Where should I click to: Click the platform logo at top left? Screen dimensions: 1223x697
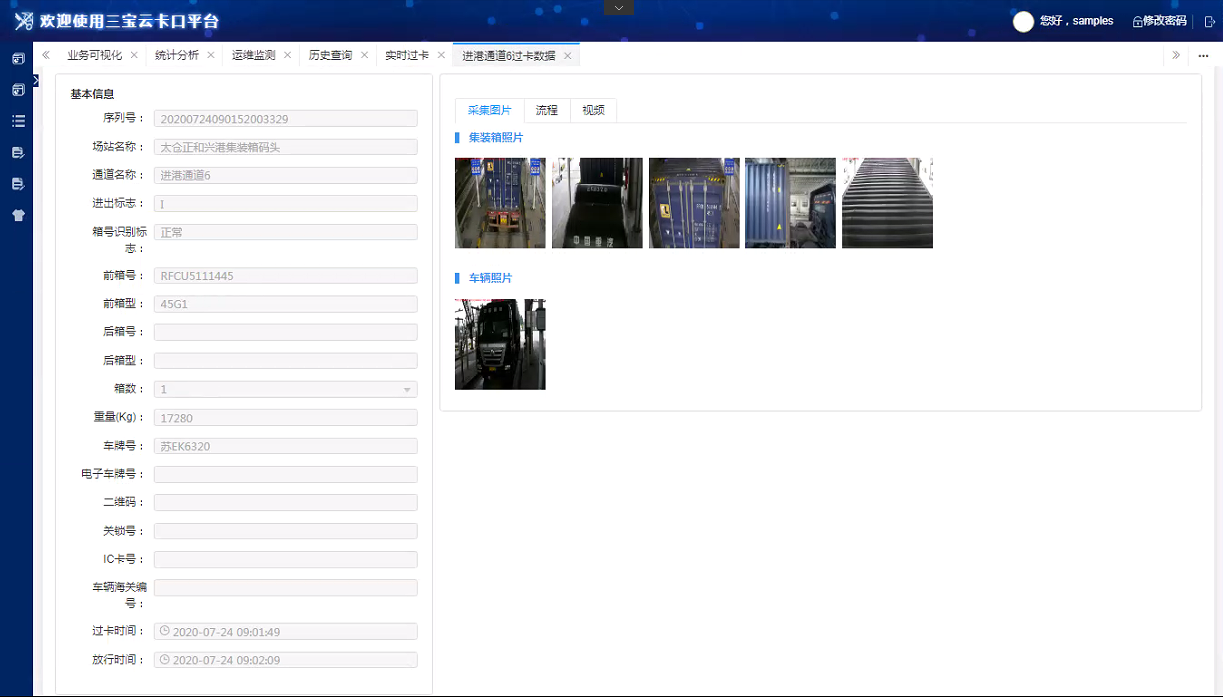(22, 20)
